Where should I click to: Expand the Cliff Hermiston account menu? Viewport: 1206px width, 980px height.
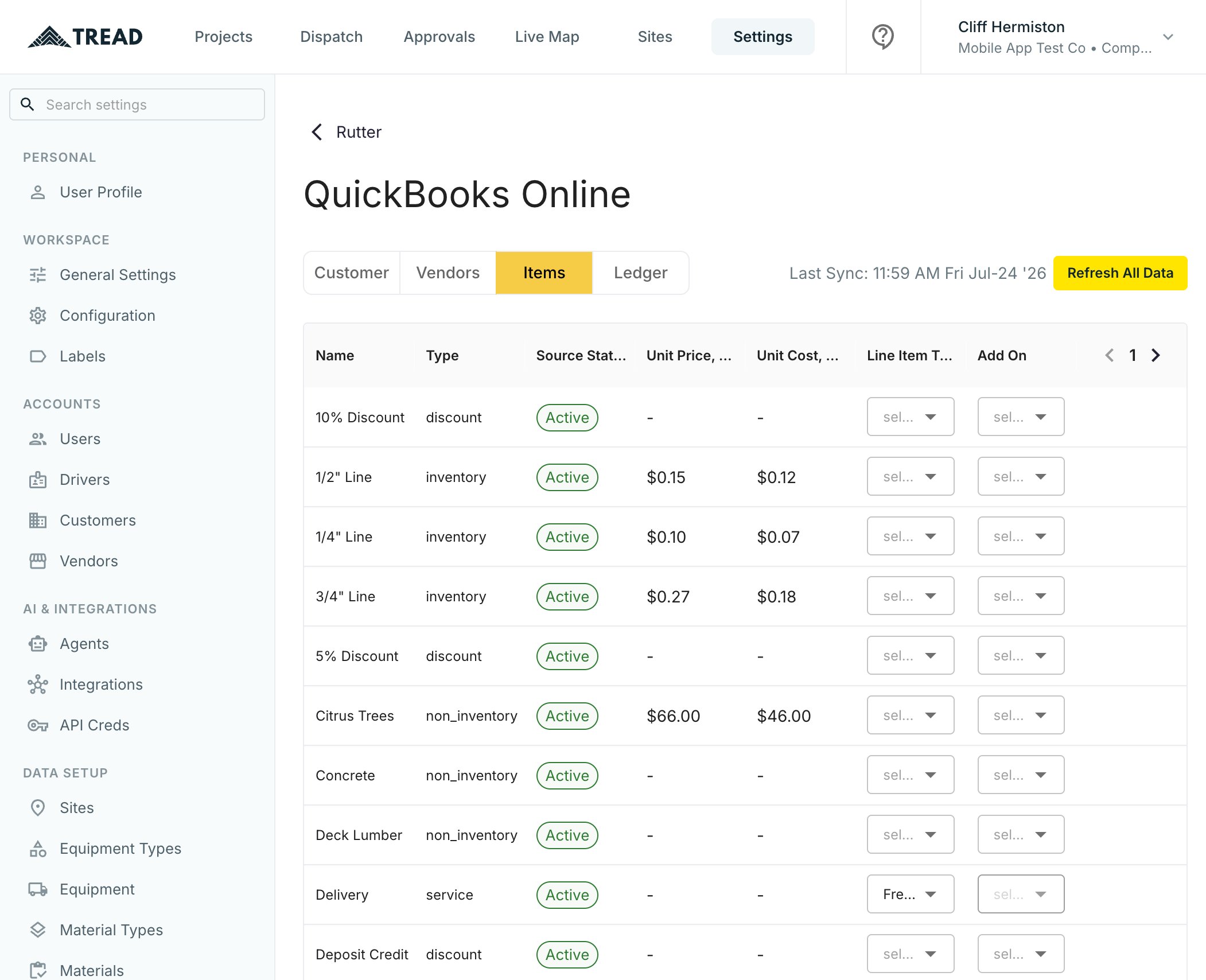pos(1168,37)
